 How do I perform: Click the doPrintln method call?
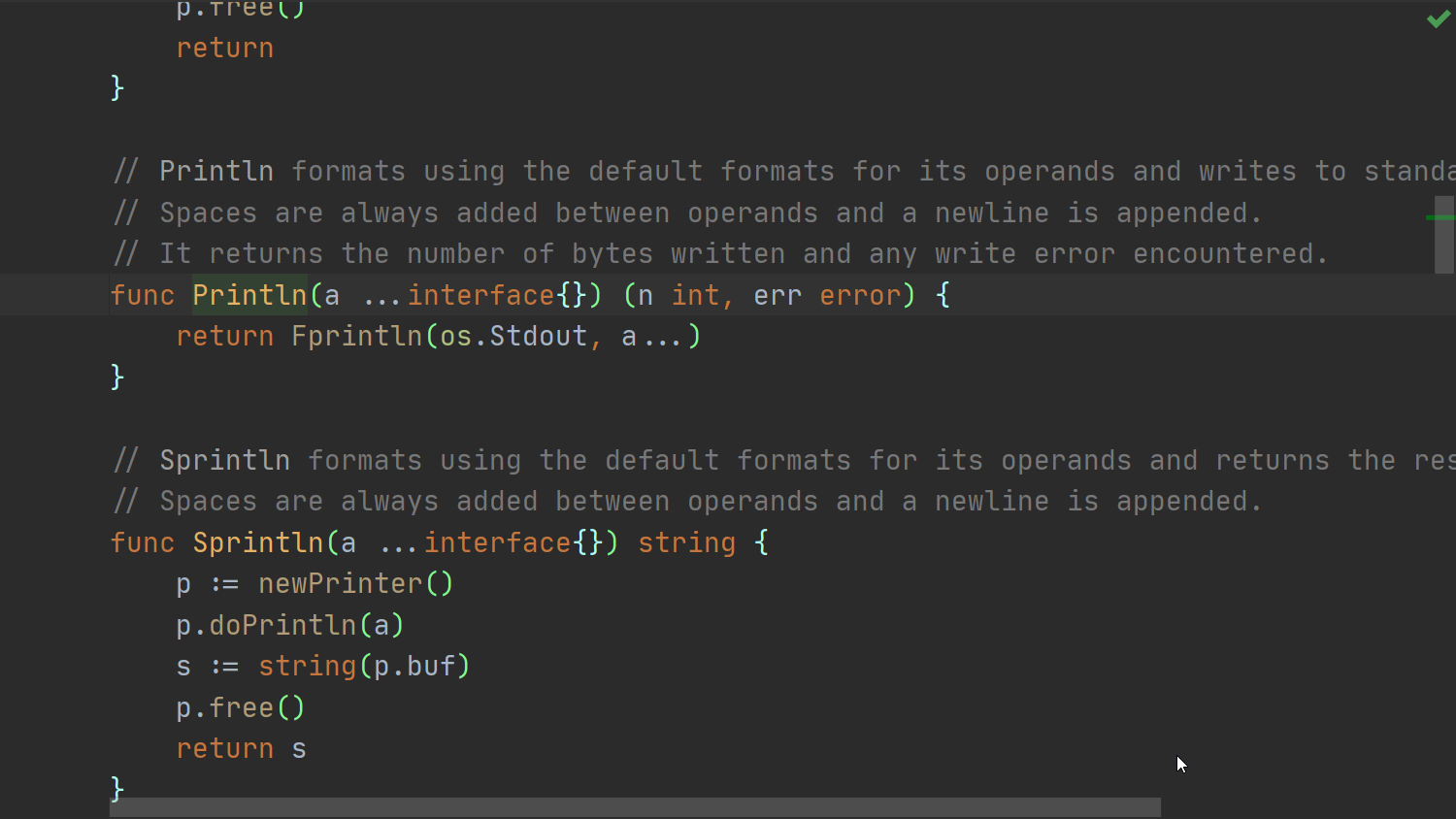[282, 625]
